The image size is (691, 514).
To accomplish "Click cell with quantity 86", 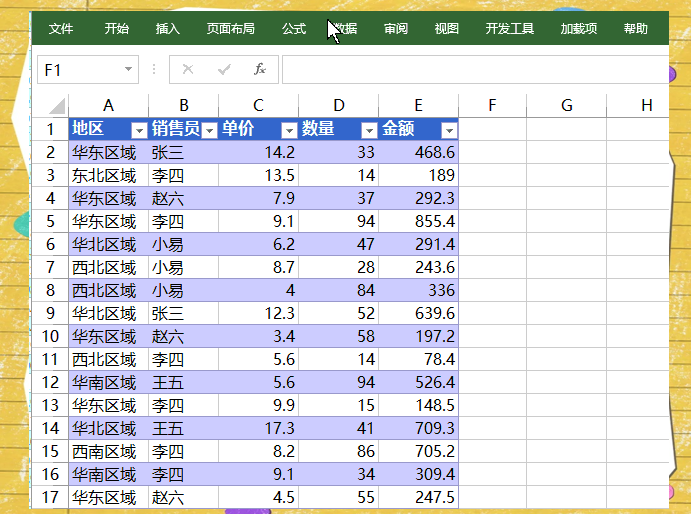I will pyautogui.click(x=338, y=451).
